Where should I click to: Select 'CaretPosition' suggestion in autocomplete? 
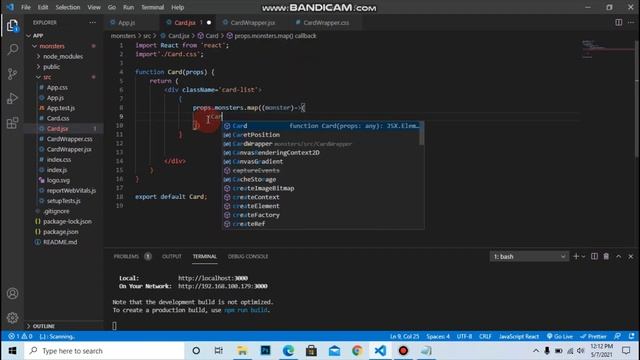point(322,135)
